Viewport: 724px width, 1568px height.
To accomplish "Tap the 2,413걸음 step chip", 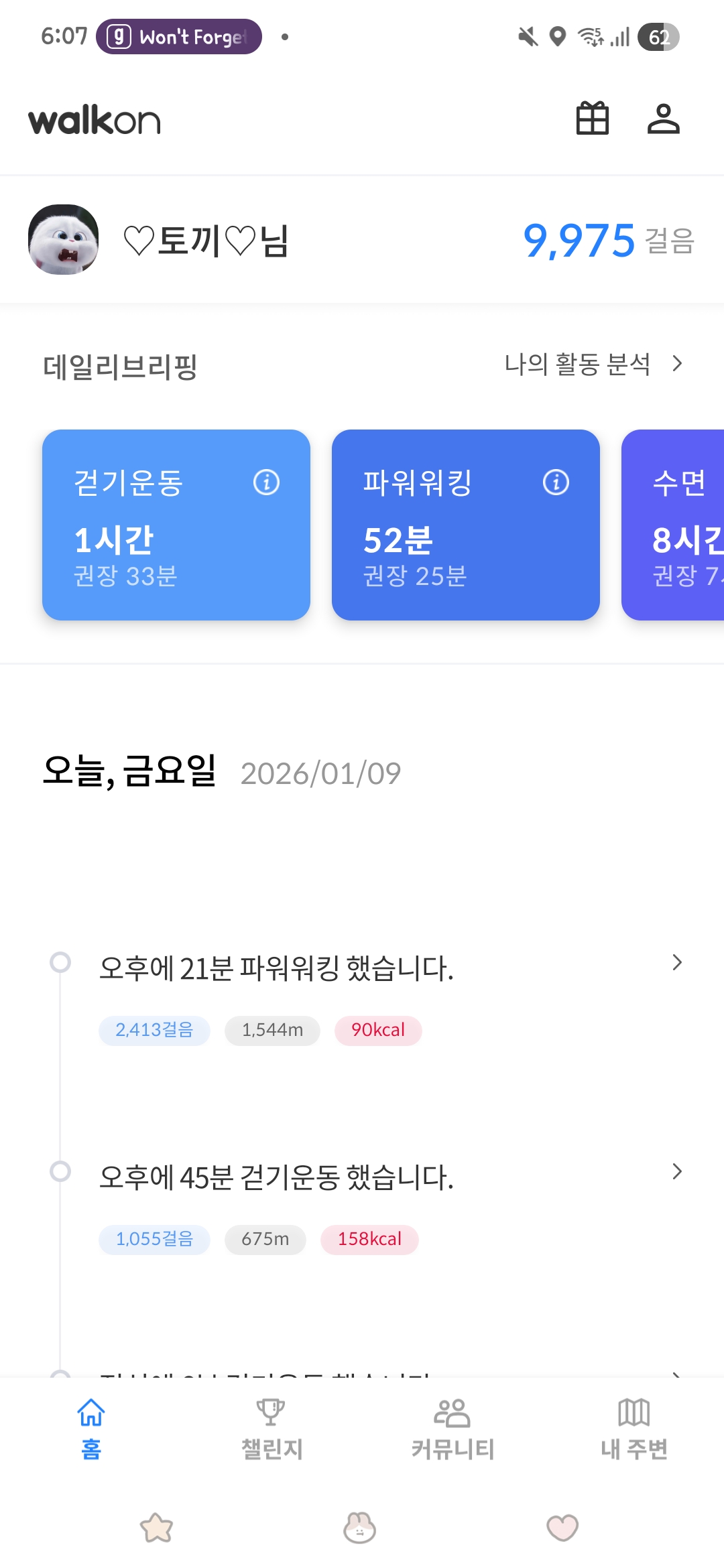I will [x=154, y=1030].
